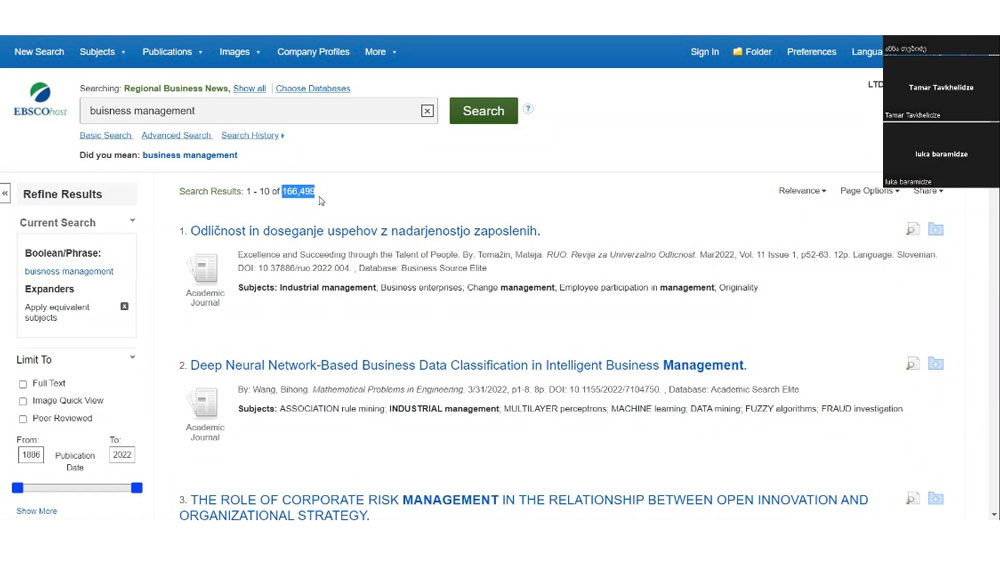Preview first result with magnifier icon
The height and width of the screenshot is (574, 1000).
click(912, 230)
